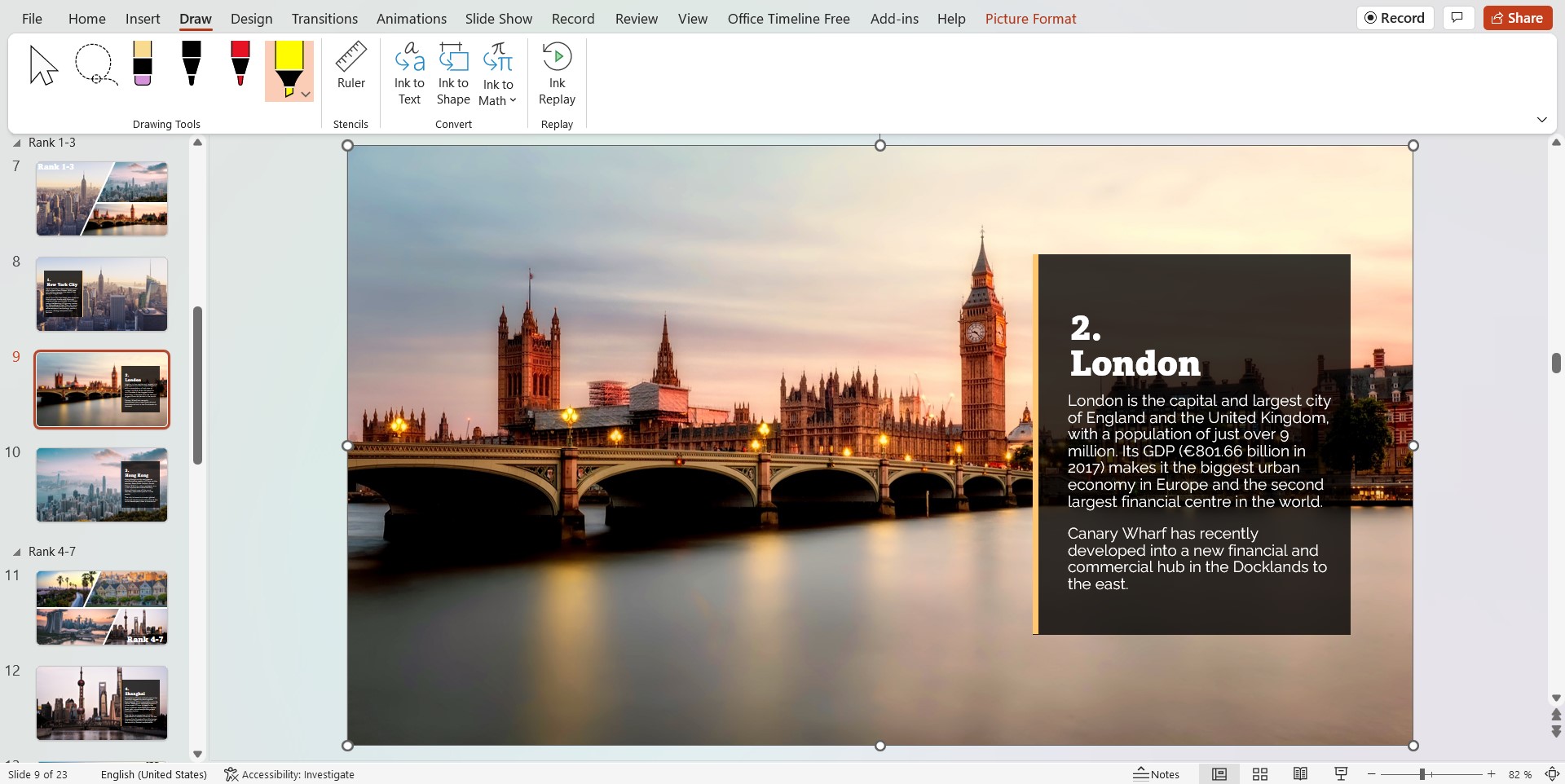Start Ink Replay
The height and width of the screenshot is (784, 1565).
point(557,72)
